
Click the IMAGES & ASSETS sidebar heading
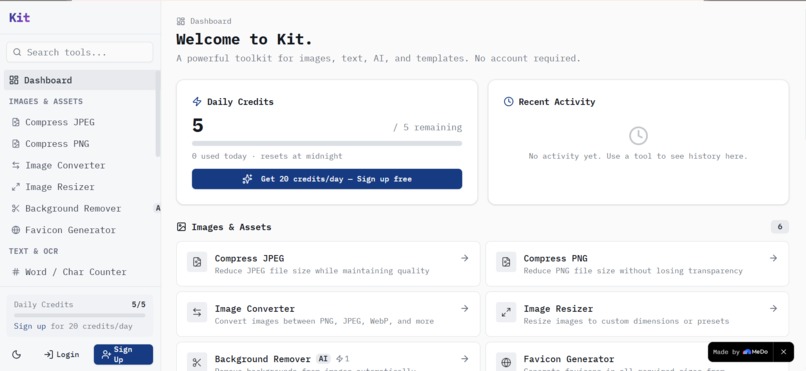[46, 101]
